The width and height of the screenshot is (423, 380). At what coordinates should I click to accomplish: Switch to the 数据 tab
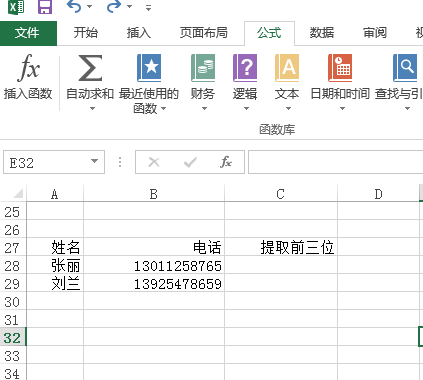[322, 33]
